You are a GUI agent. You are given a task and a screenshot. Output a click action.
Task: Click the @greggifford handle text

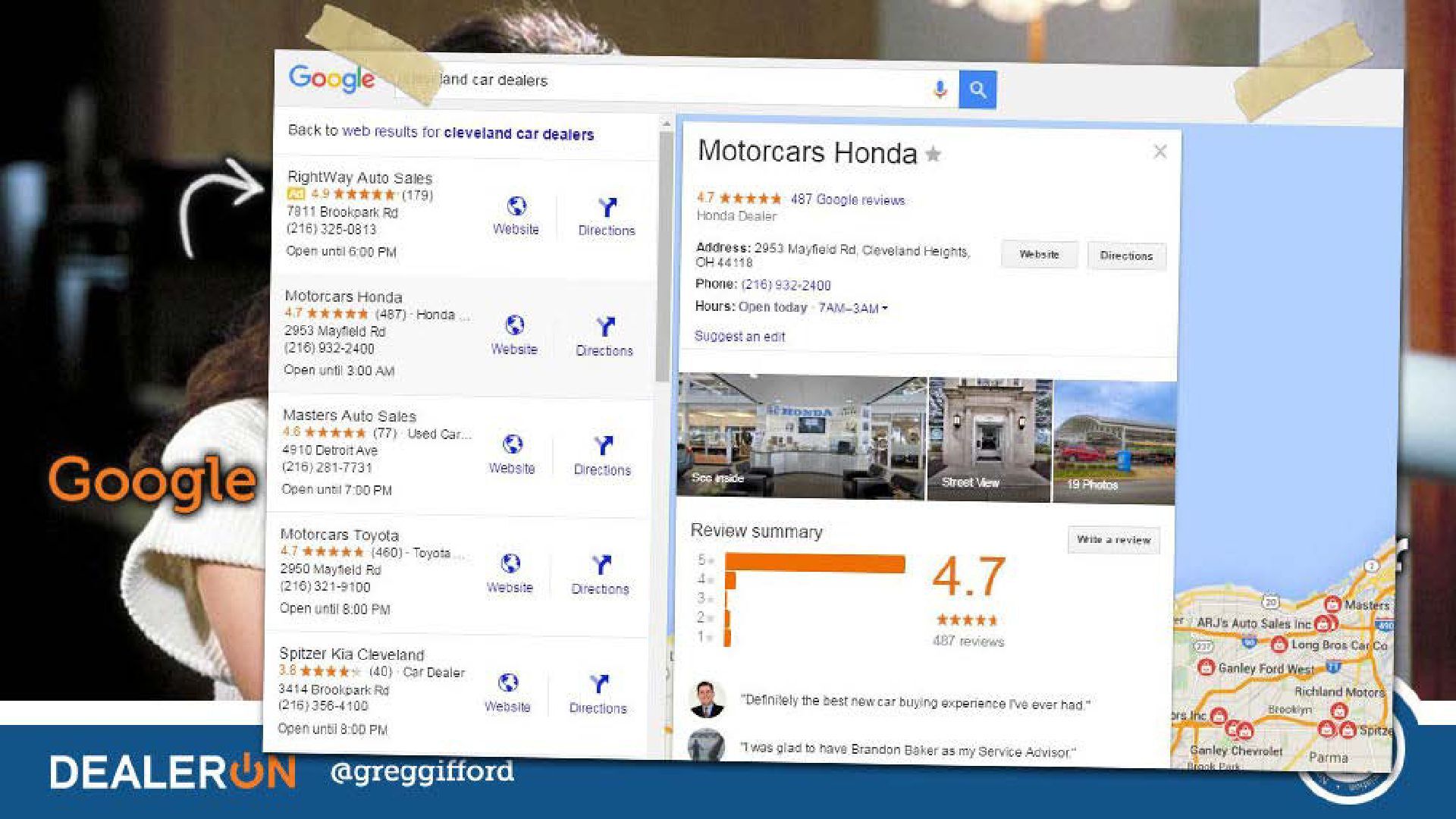422,771
